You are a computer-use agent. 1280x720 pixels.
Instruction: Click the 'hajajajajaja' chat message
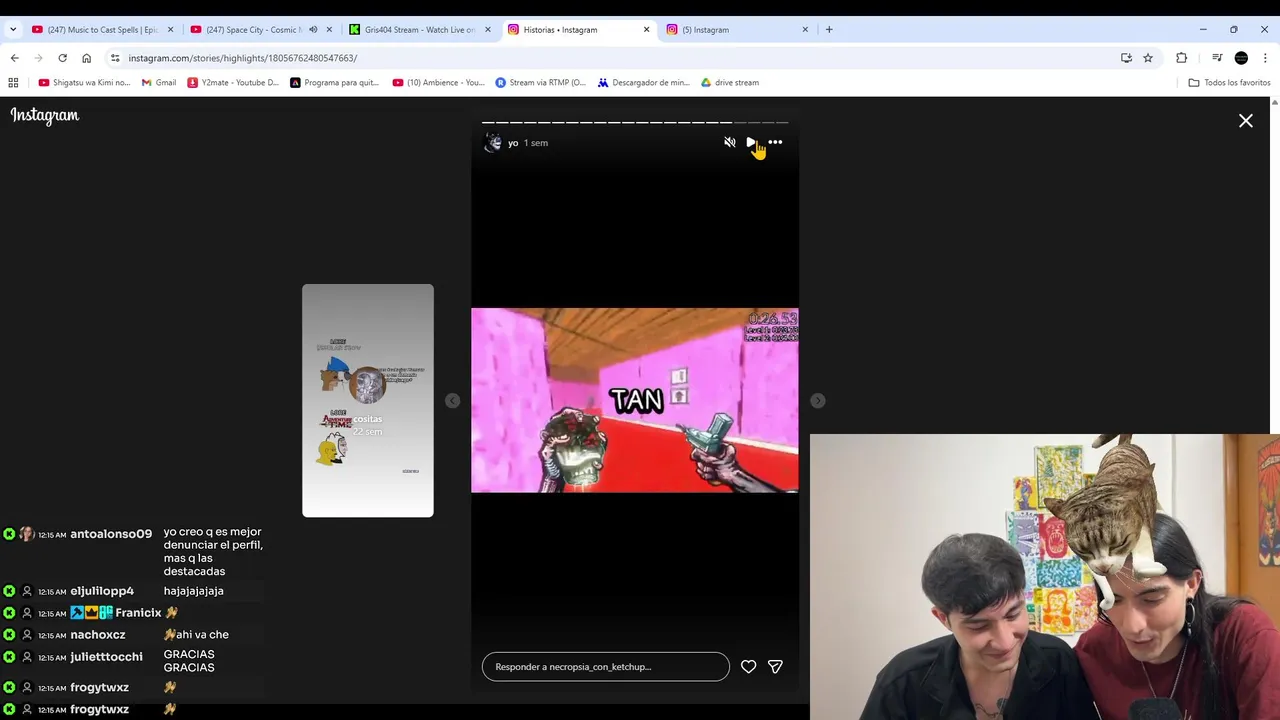[x=193, y=591]
